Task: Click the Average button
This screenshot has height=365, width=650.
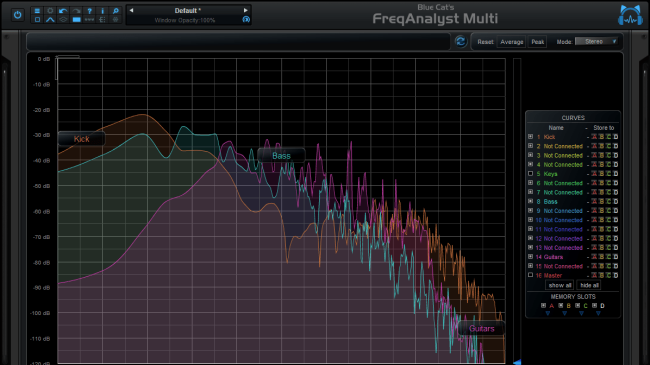Action: (512, 42)
